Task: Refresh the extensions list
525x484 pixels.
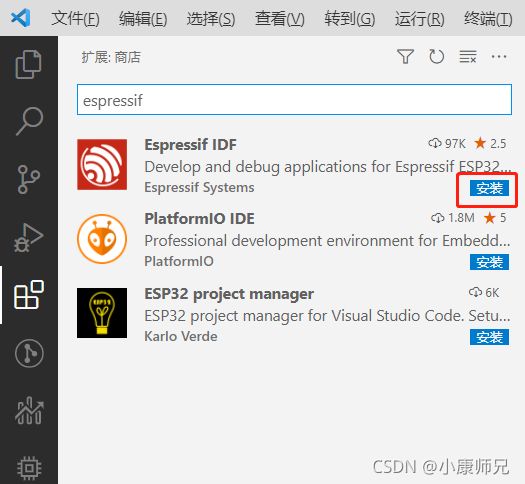Action: [437, 56]
